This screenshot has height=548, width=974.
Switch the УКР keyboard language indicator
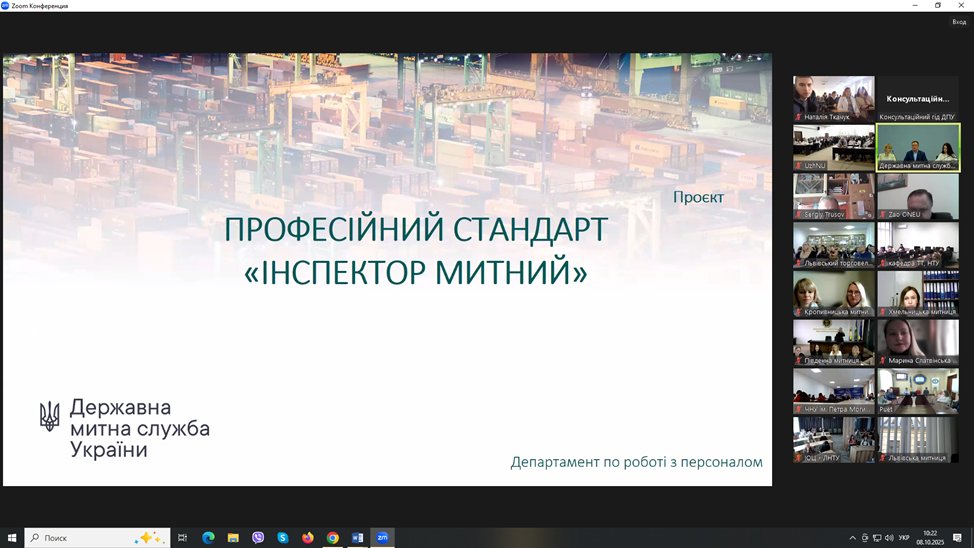904,538
